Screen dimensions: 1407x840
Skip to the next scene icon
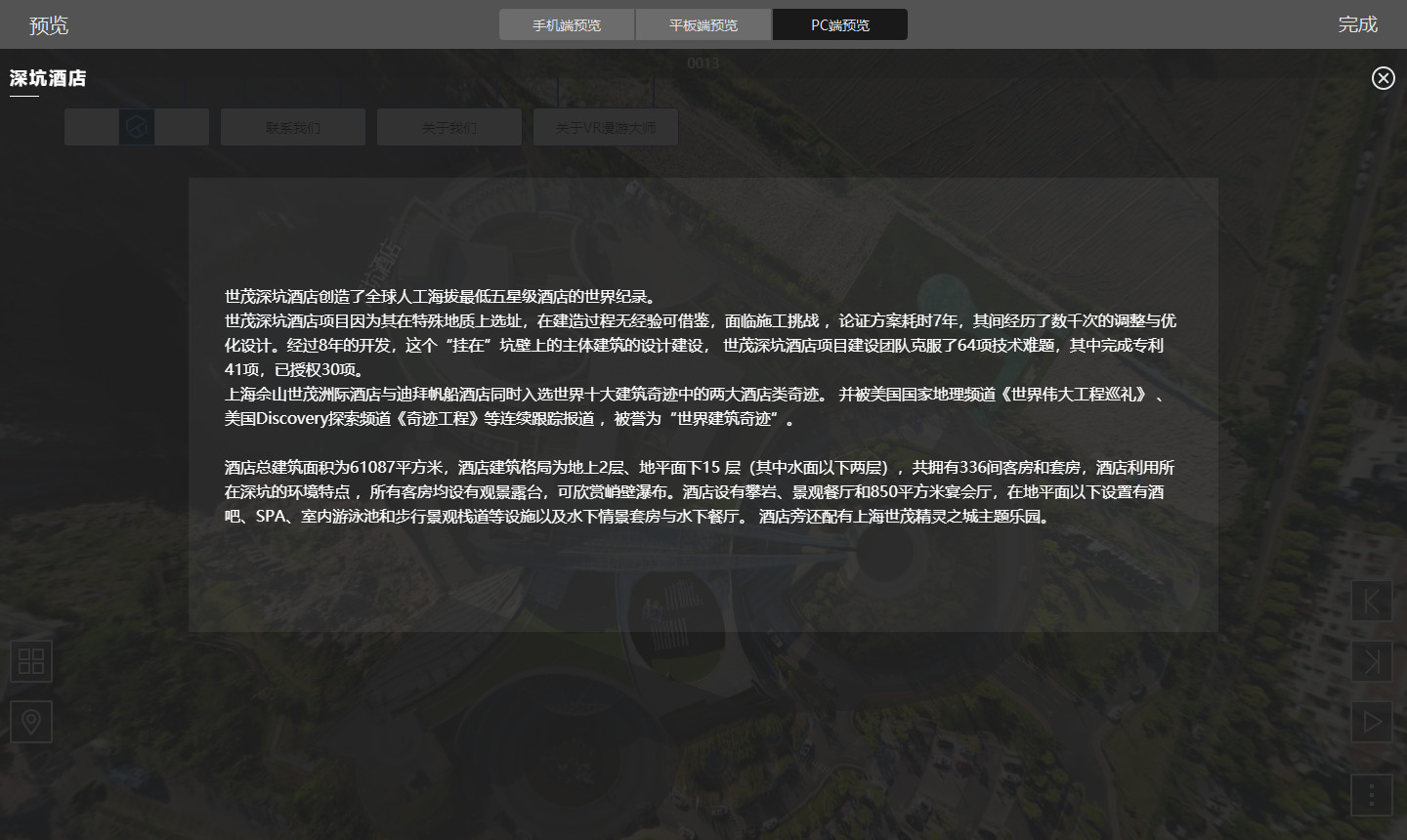[x=1371, y=661]
